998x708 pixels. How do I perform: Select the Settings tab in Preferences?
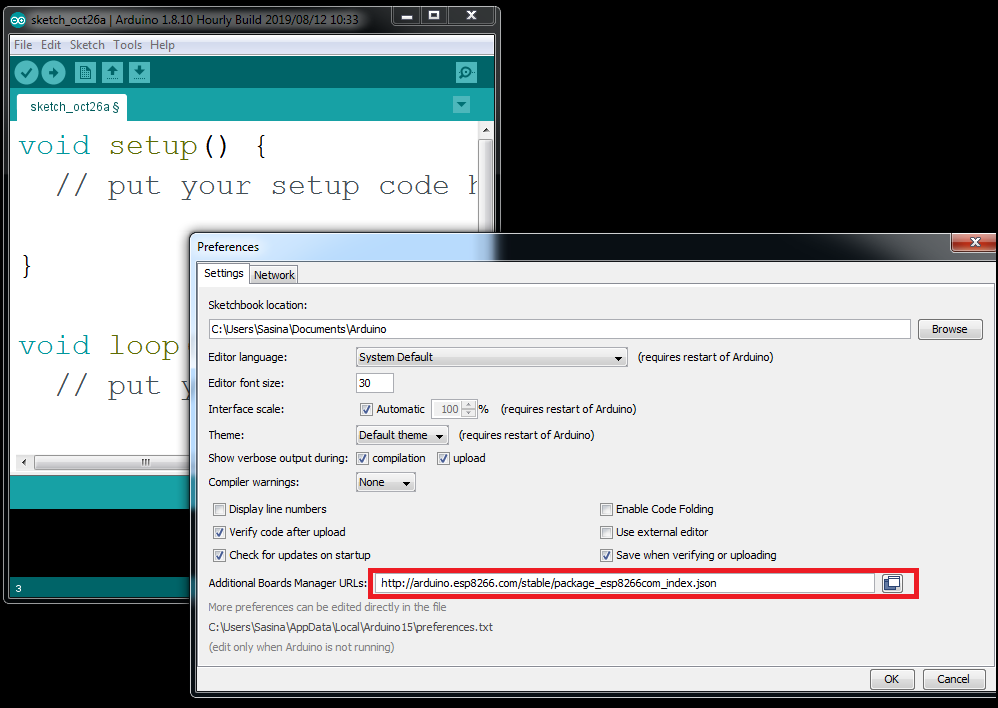tap(223, 273)
